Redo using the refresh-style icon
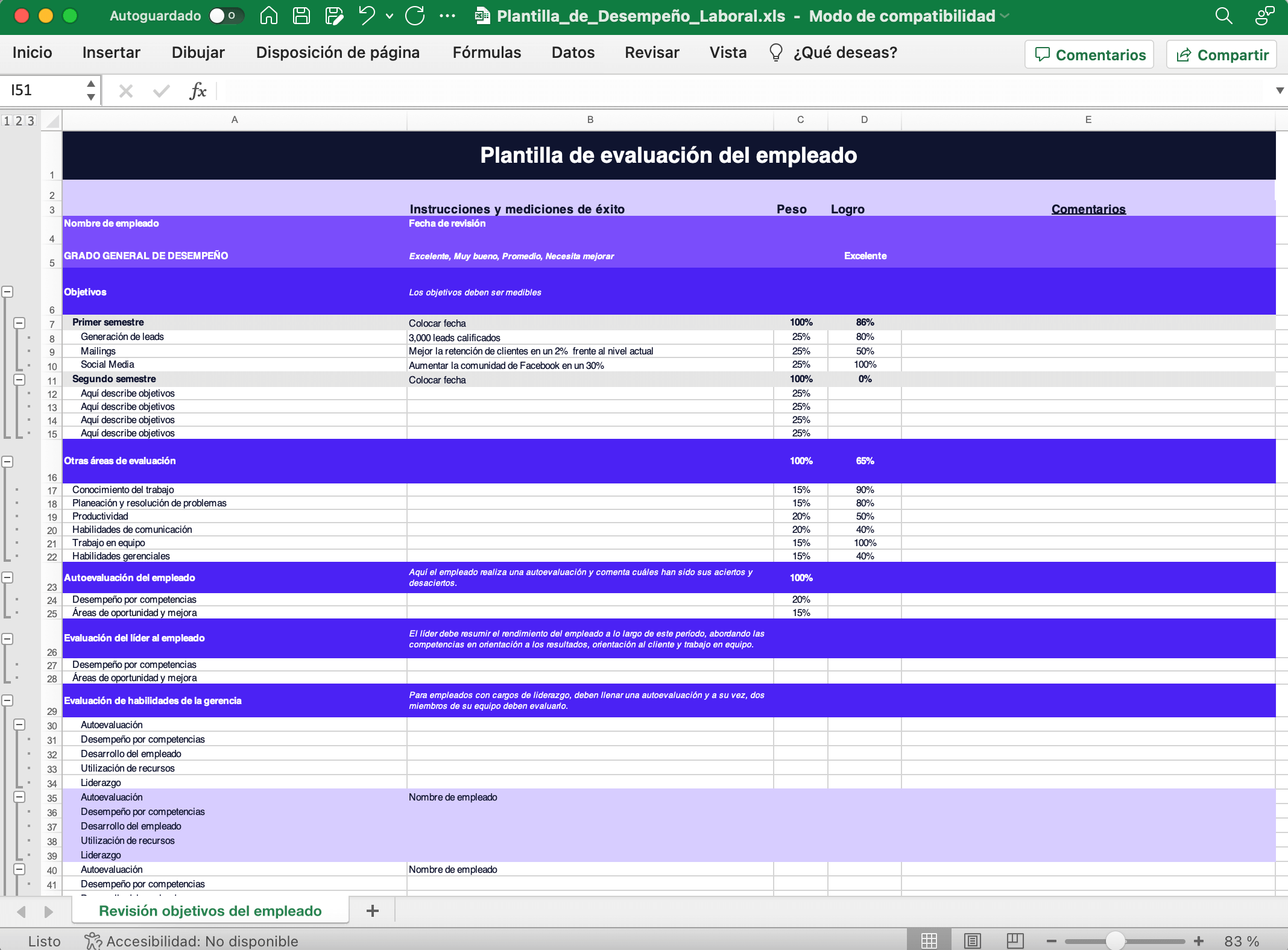The image size is (1288, 950). tap(415, 16)
